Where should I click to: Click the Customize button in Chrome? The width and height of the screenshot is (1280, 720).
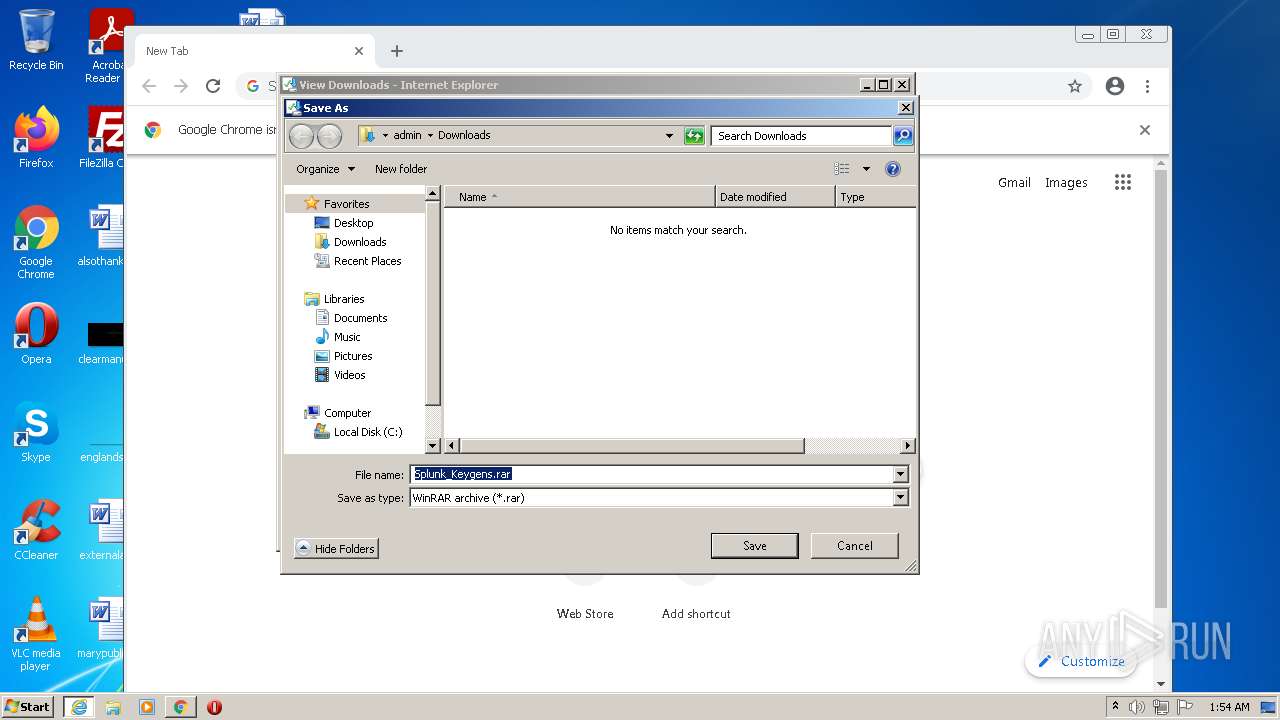coord(1081,661)
